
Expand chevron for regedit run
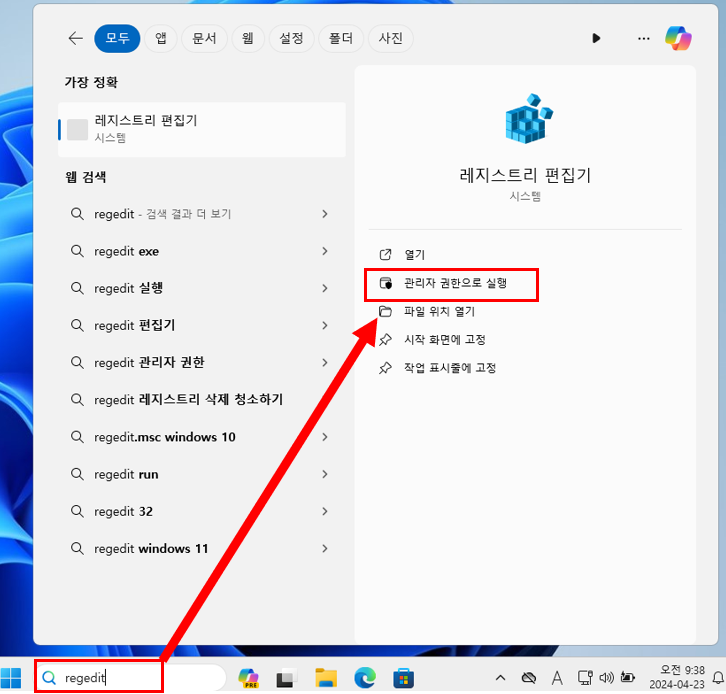[x=325, y=474]
